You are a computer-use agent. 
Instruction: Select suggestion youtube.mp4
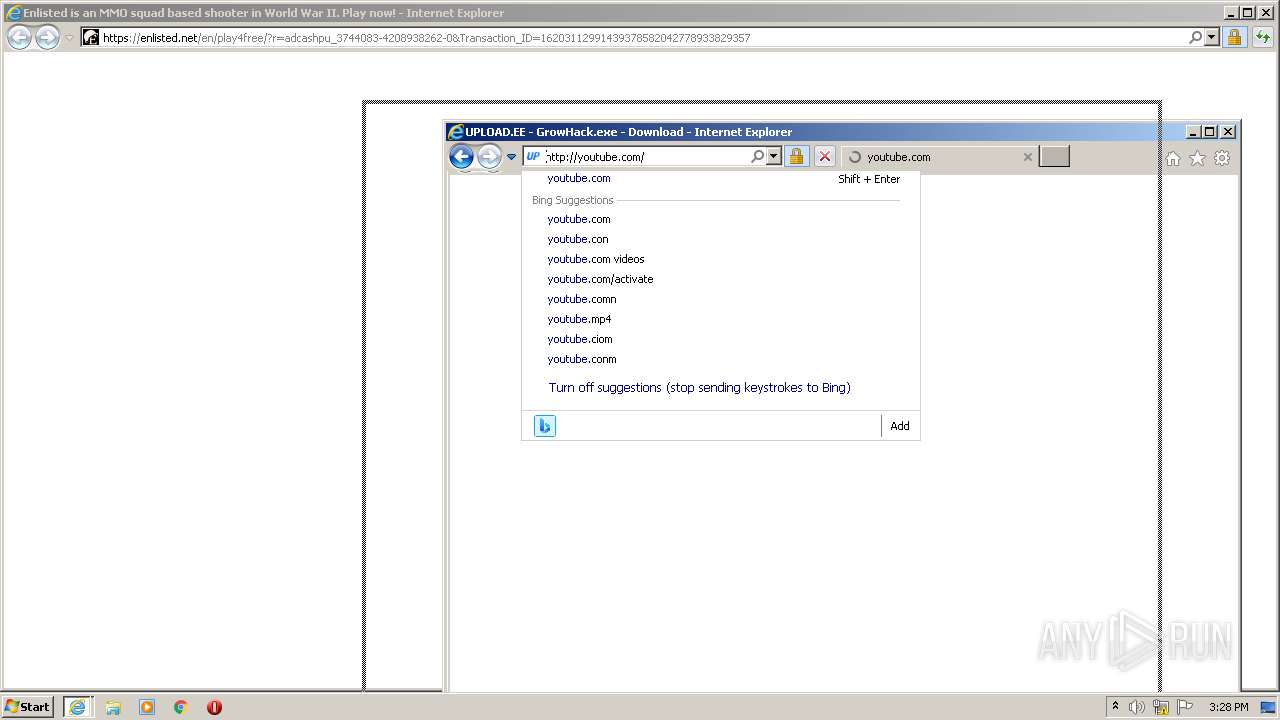[720, 319]
